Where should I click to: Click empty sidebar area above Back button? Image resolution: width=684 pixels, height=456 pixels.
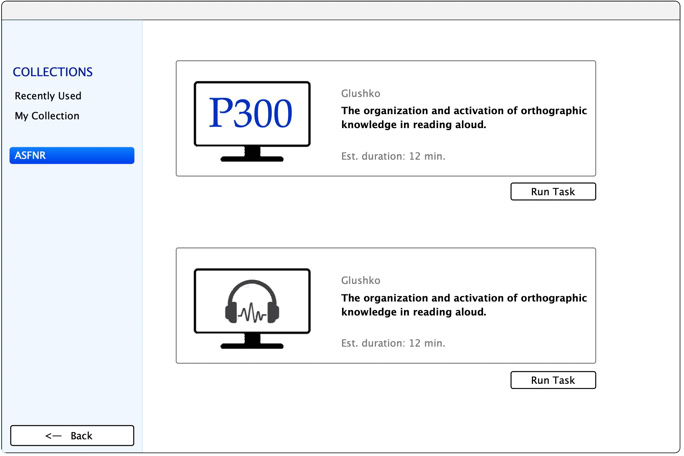coord(72,300)
